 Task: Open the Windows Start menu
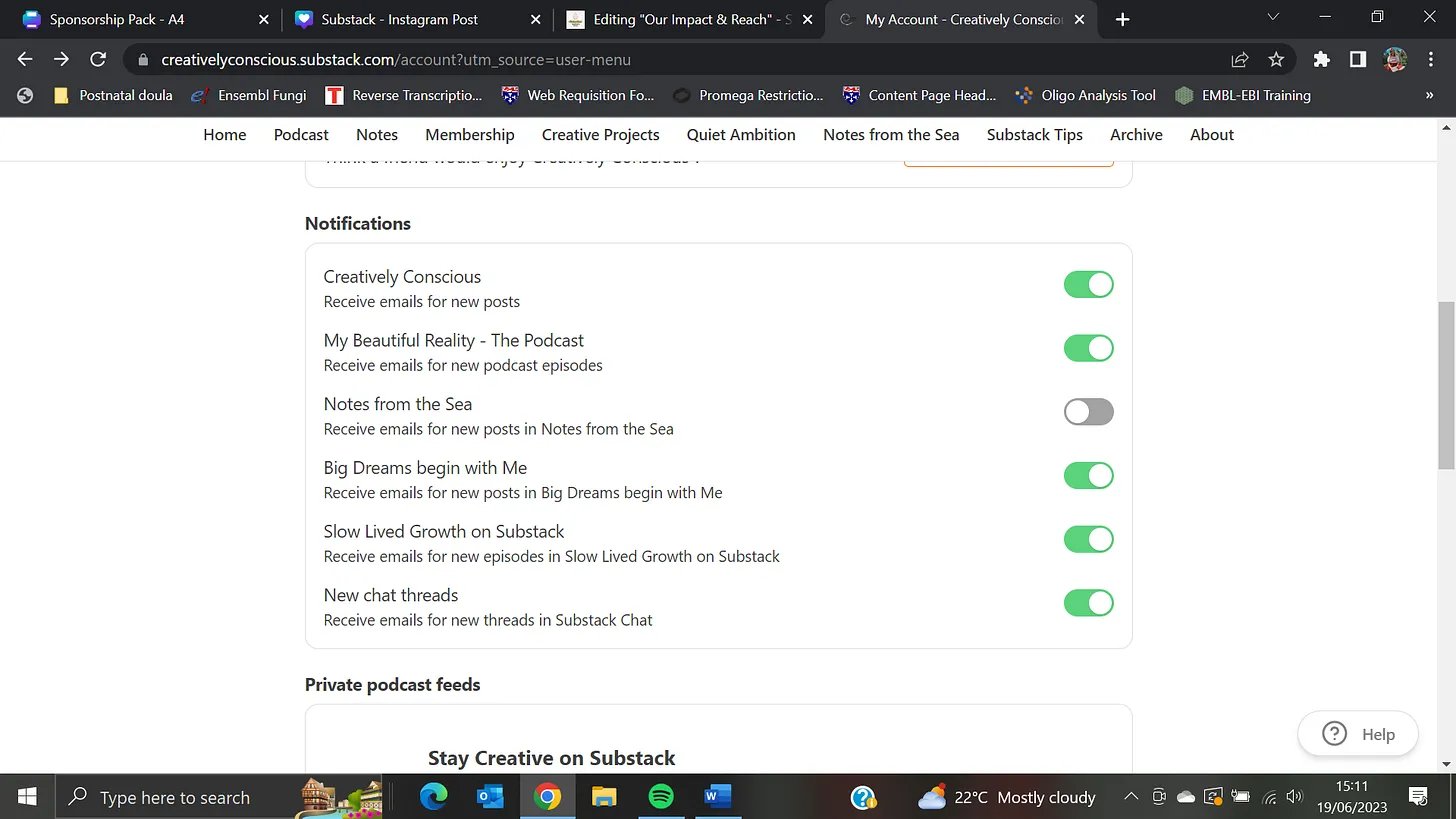27,797
